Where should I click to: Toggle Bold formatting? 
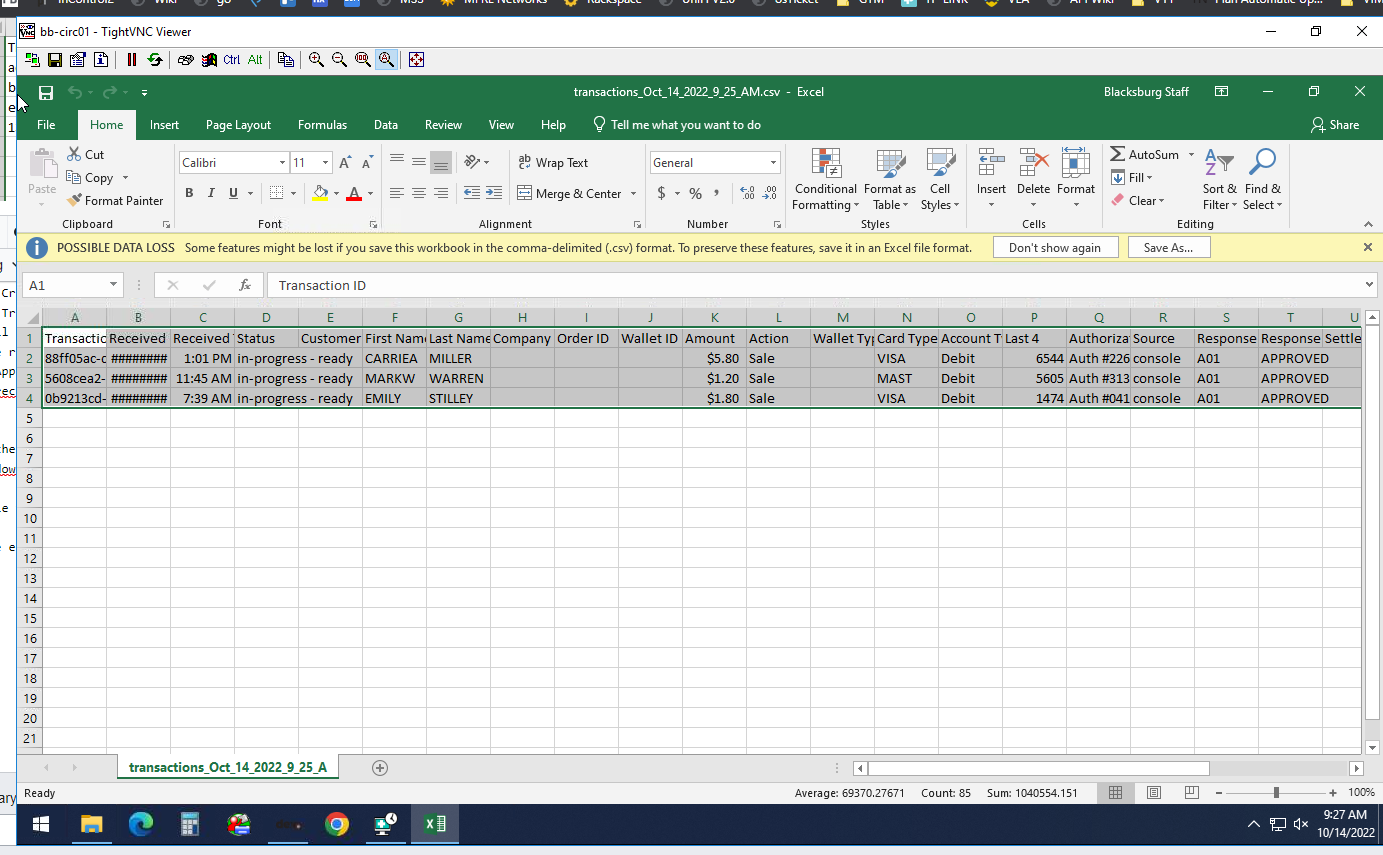coord(189,193)
